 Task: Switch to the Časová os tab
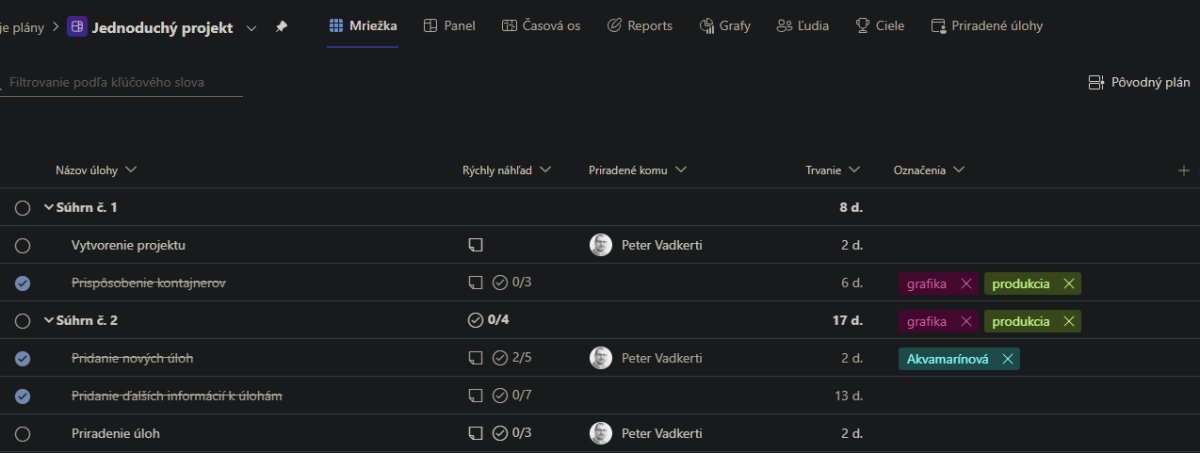[541, 26]
